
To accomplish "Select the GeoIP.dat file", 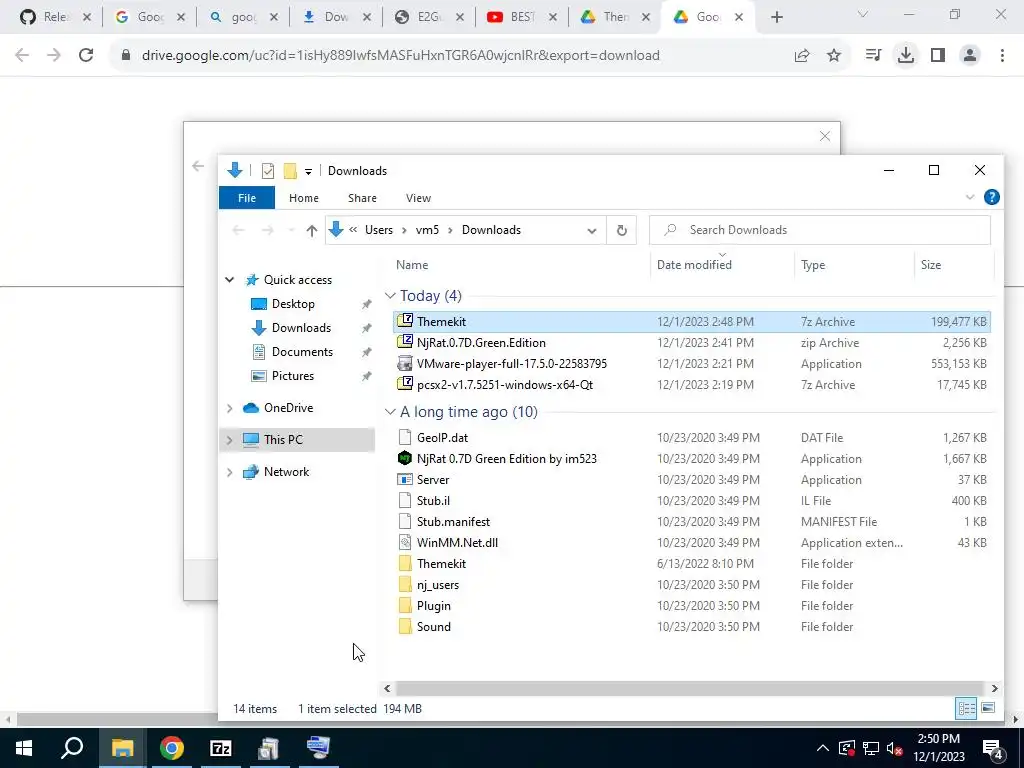I will 692,438.
